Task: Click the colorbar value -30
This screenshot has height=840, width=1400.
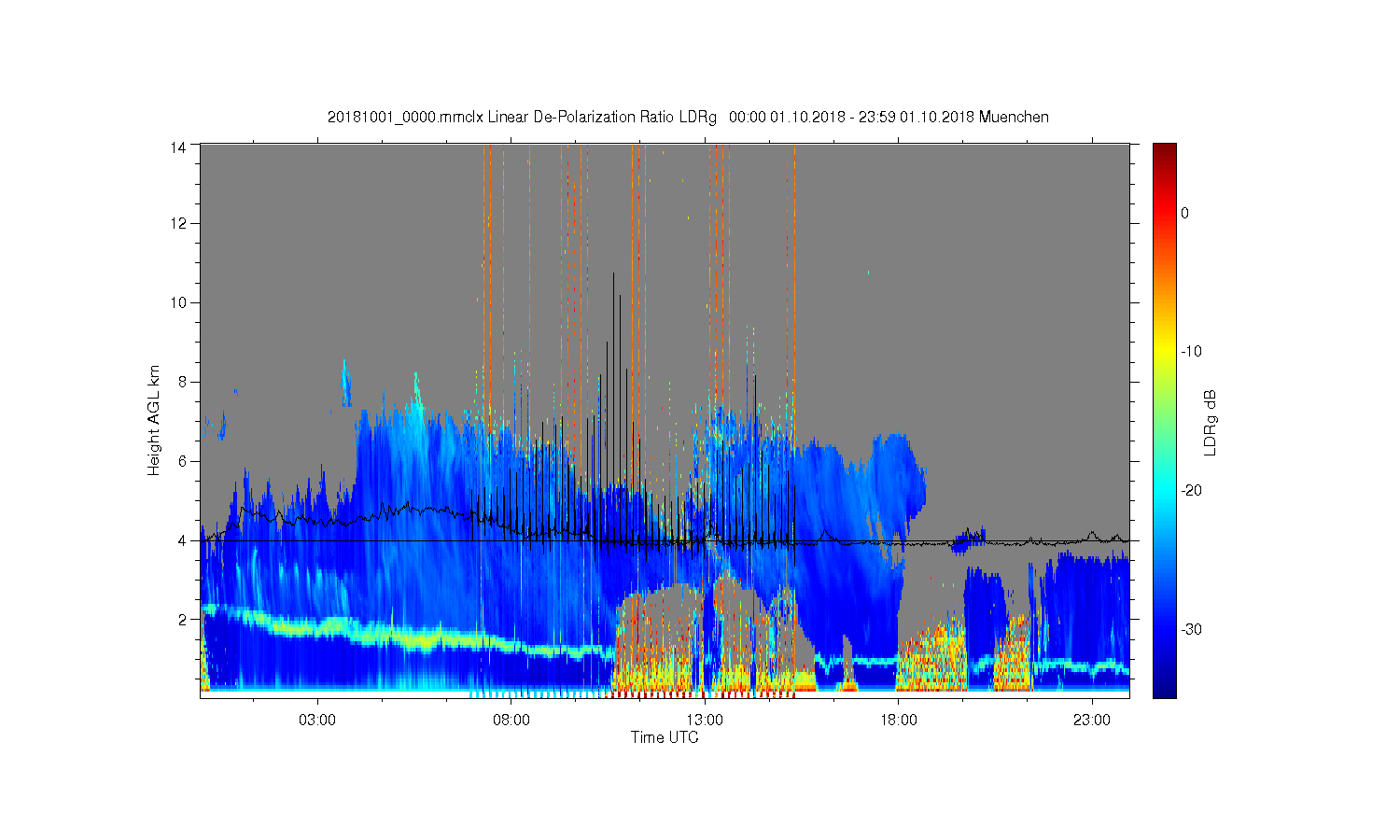Action: [x=1191, y=630]
